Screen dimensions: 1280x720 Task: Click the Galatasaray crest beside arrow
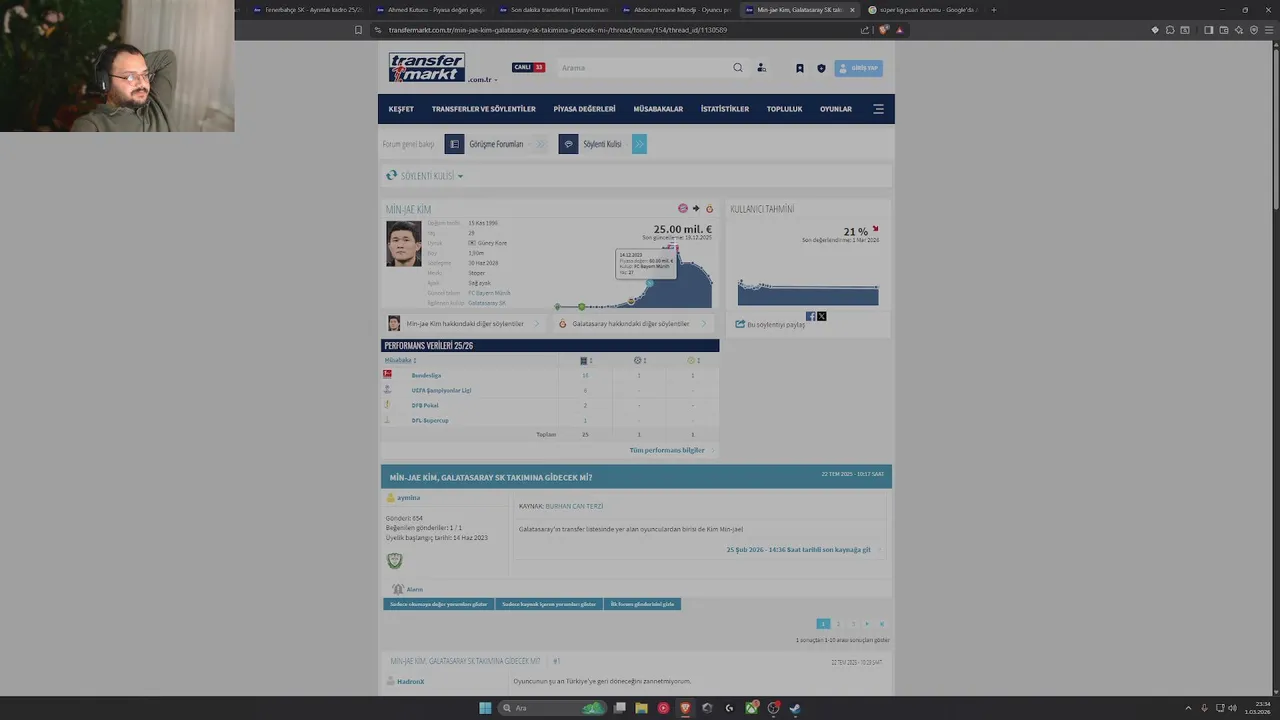click(710, 209)
